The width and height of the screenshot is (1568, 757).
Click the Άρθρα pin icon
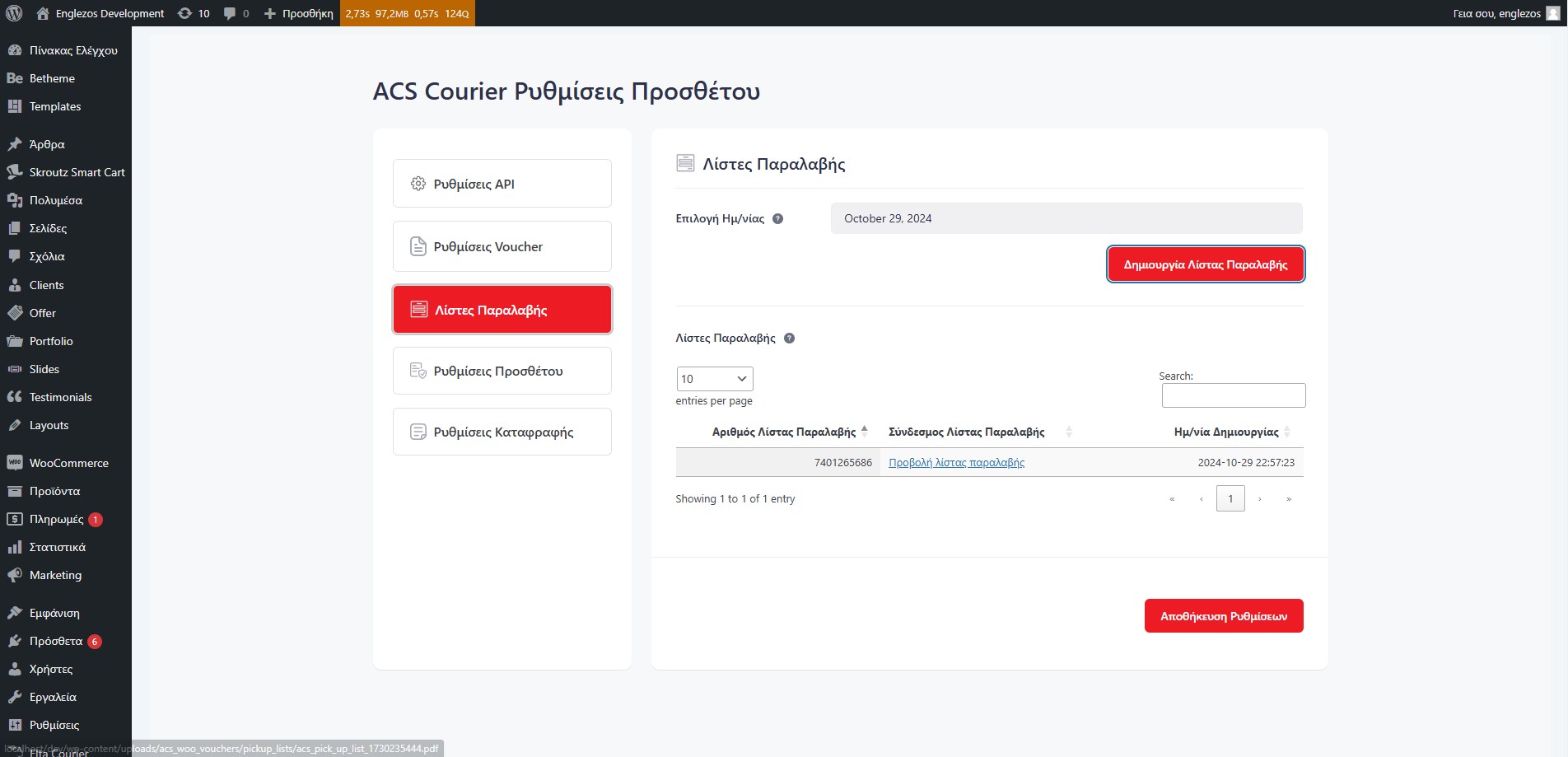pyautogui.click(x=15, y=144)
